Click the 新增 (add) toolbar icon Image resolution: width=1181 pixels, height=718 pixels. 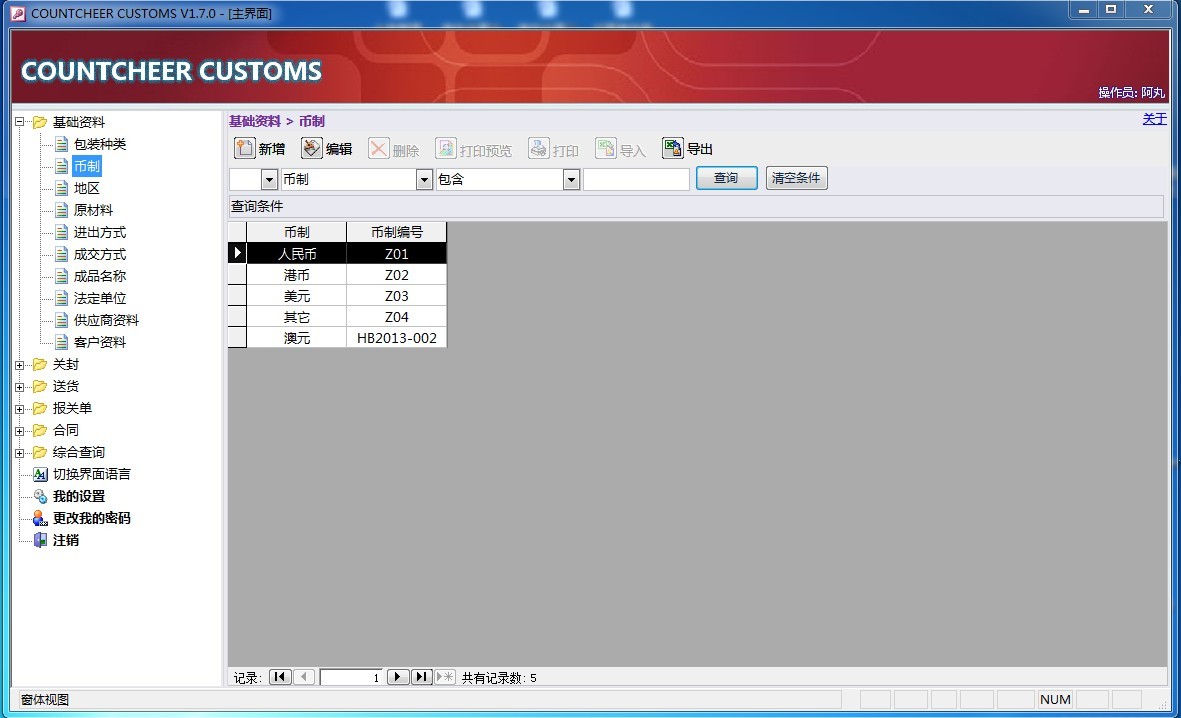(245, 148)
